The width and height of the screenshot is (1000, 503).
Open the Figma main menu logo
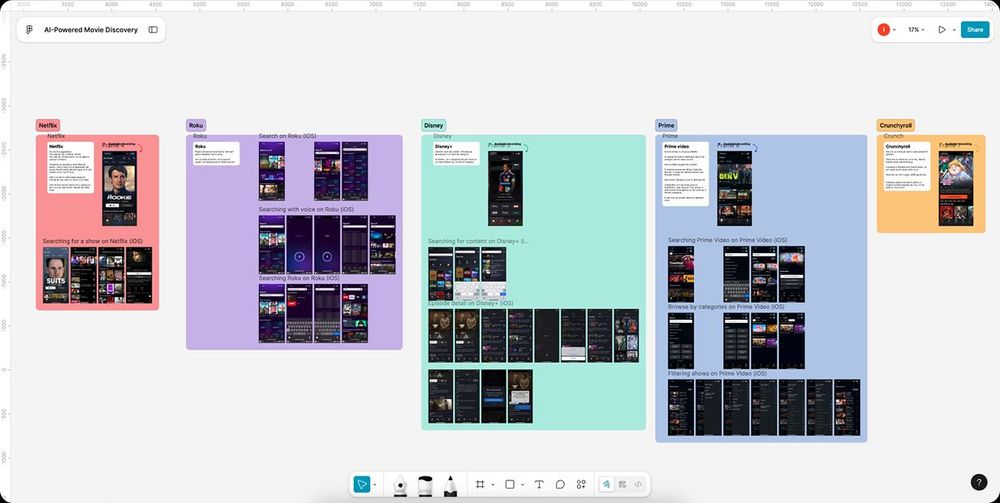point(29,29)
